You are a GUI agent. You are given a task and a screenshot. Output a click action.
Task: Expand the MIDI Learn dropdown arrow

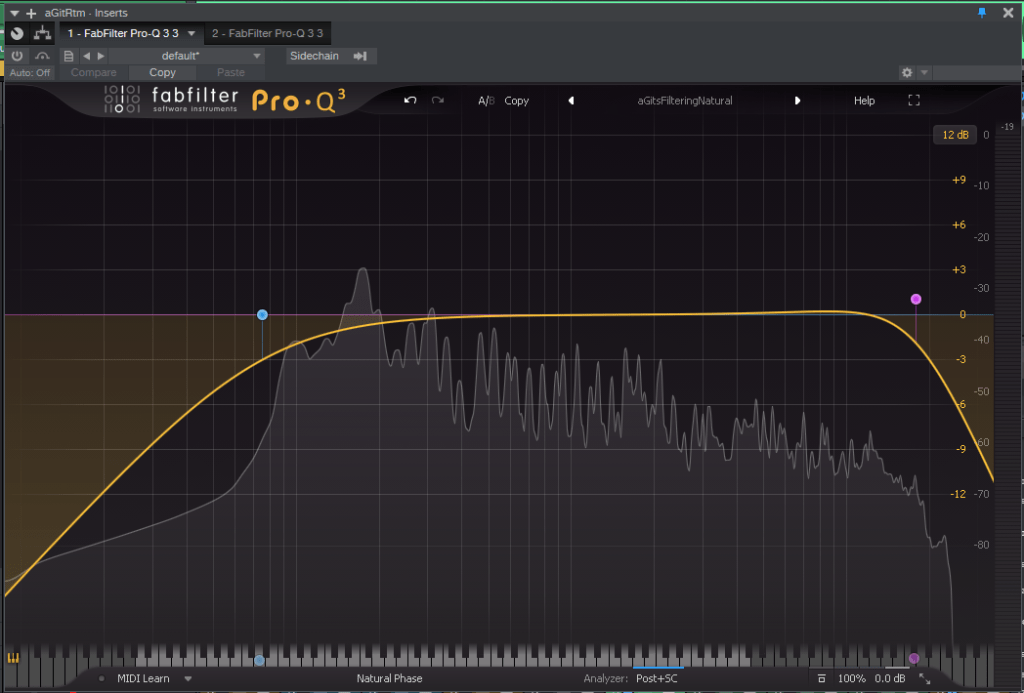pos(187,679)
